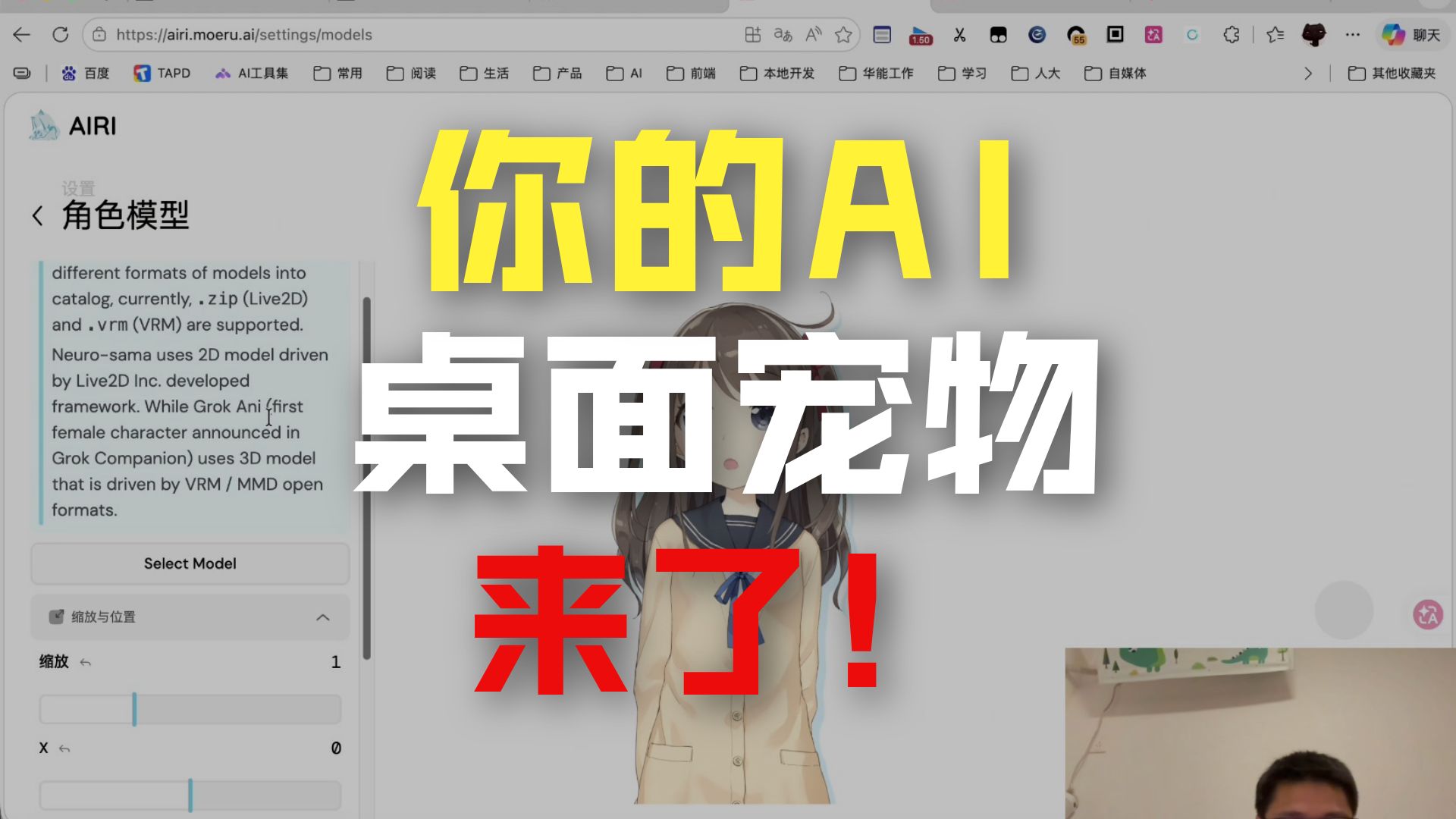The height and width of the screenshot is (819, 1456).
Task: Click the pink translate floating icon
Action: pos(1427,614)
